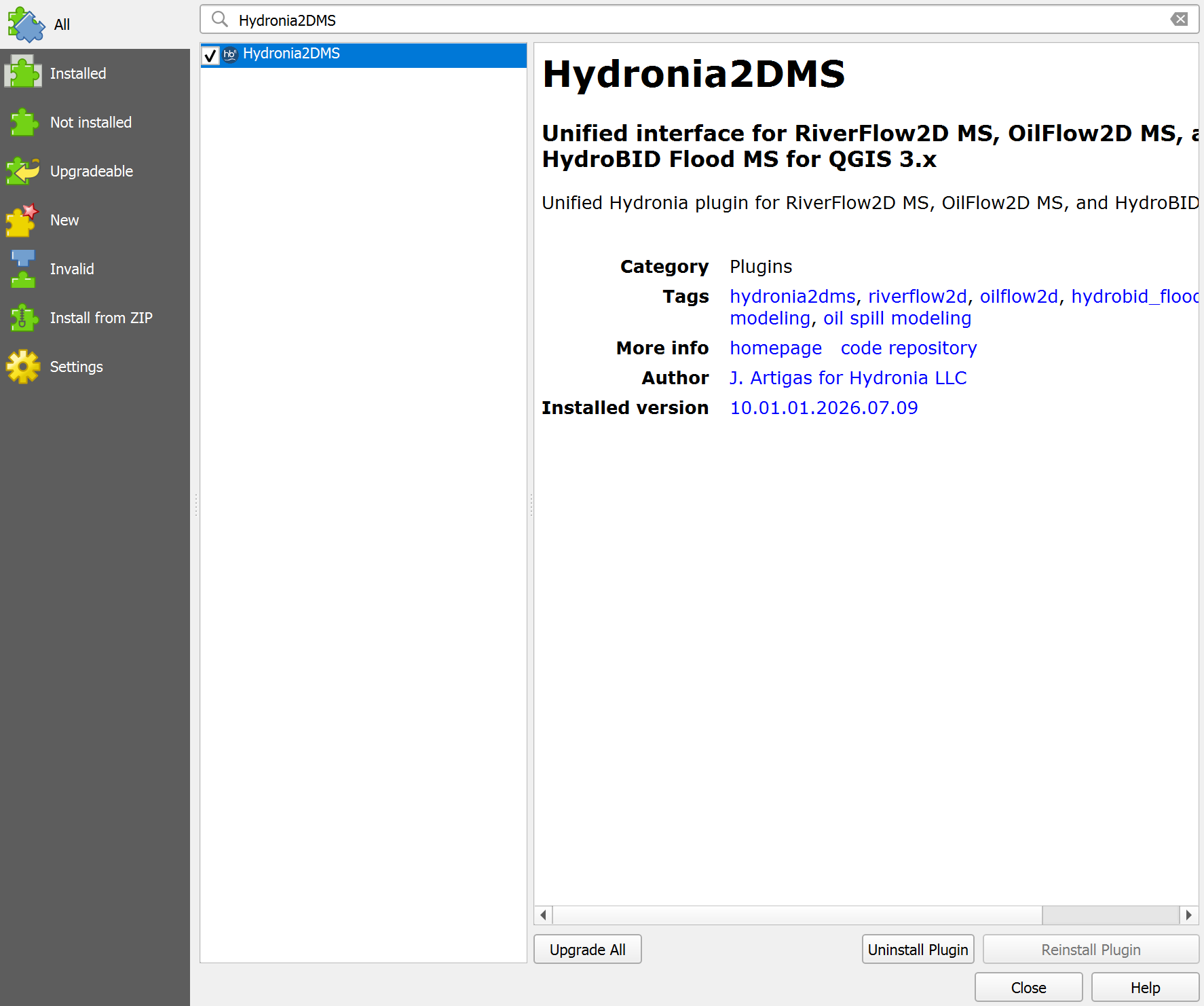Image resolution: width=1204 pixels, height=1006 pixels.
Task: Follow the hydrobid_flood tag link
Action: tap(1135, 297)
